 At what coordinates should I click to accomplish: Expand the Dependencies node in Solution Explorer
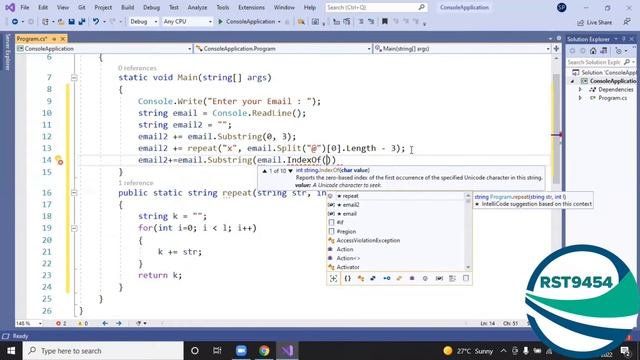(580, 89)
